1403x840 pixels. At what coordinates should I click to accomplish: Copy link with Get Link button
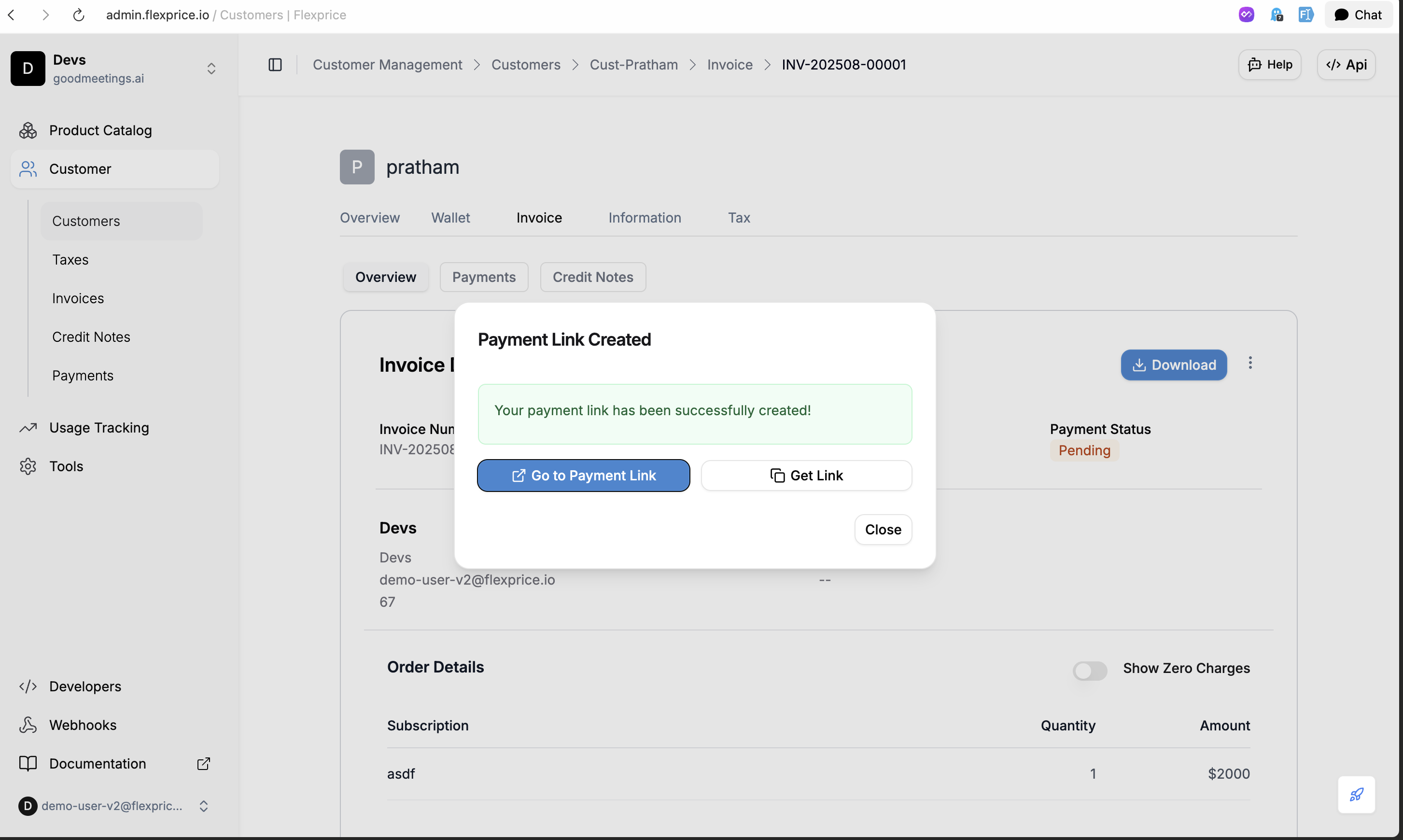tap(806, 476)
